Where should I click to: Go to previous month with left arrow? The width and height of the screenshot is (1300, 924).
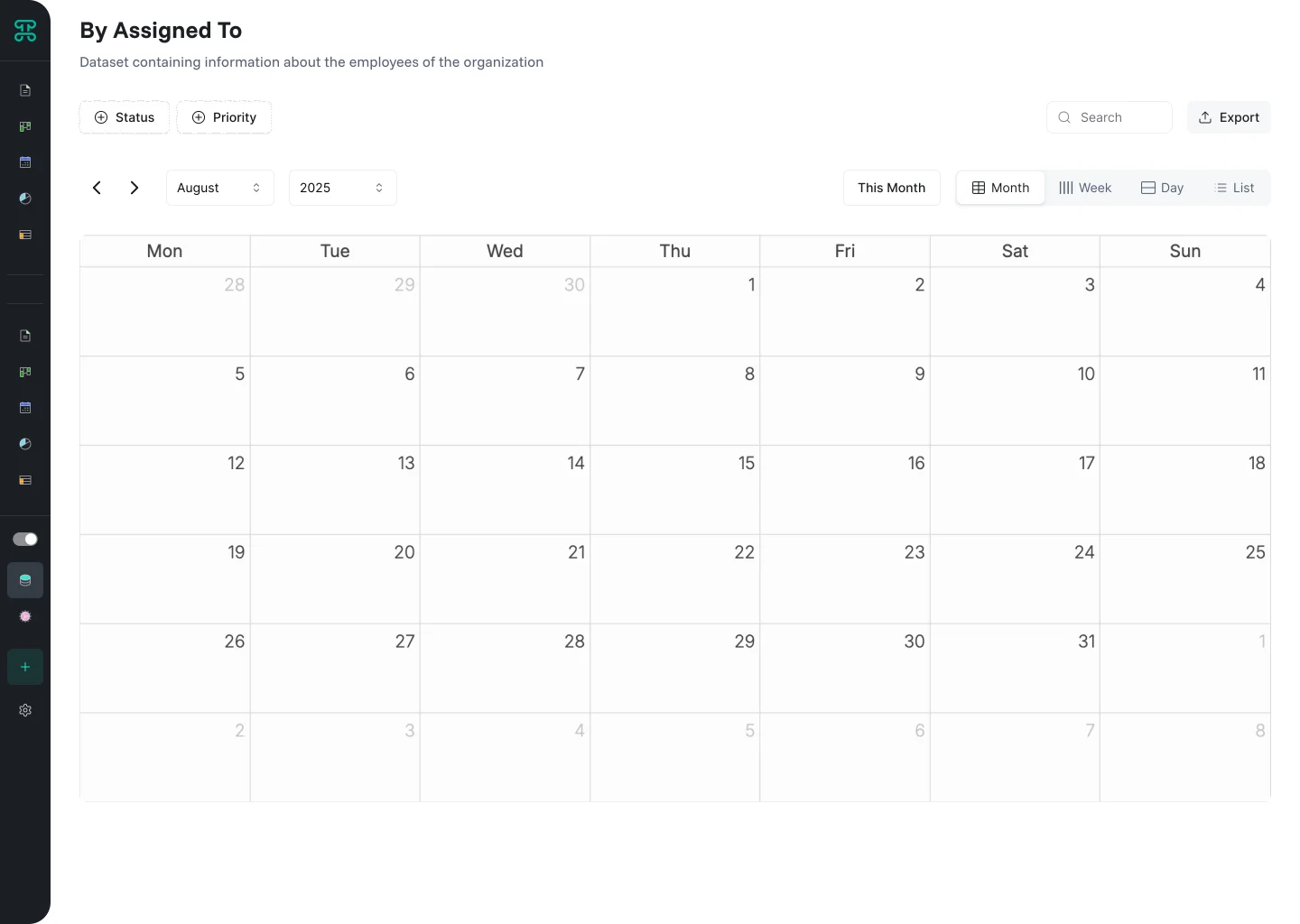click(97, 188)
